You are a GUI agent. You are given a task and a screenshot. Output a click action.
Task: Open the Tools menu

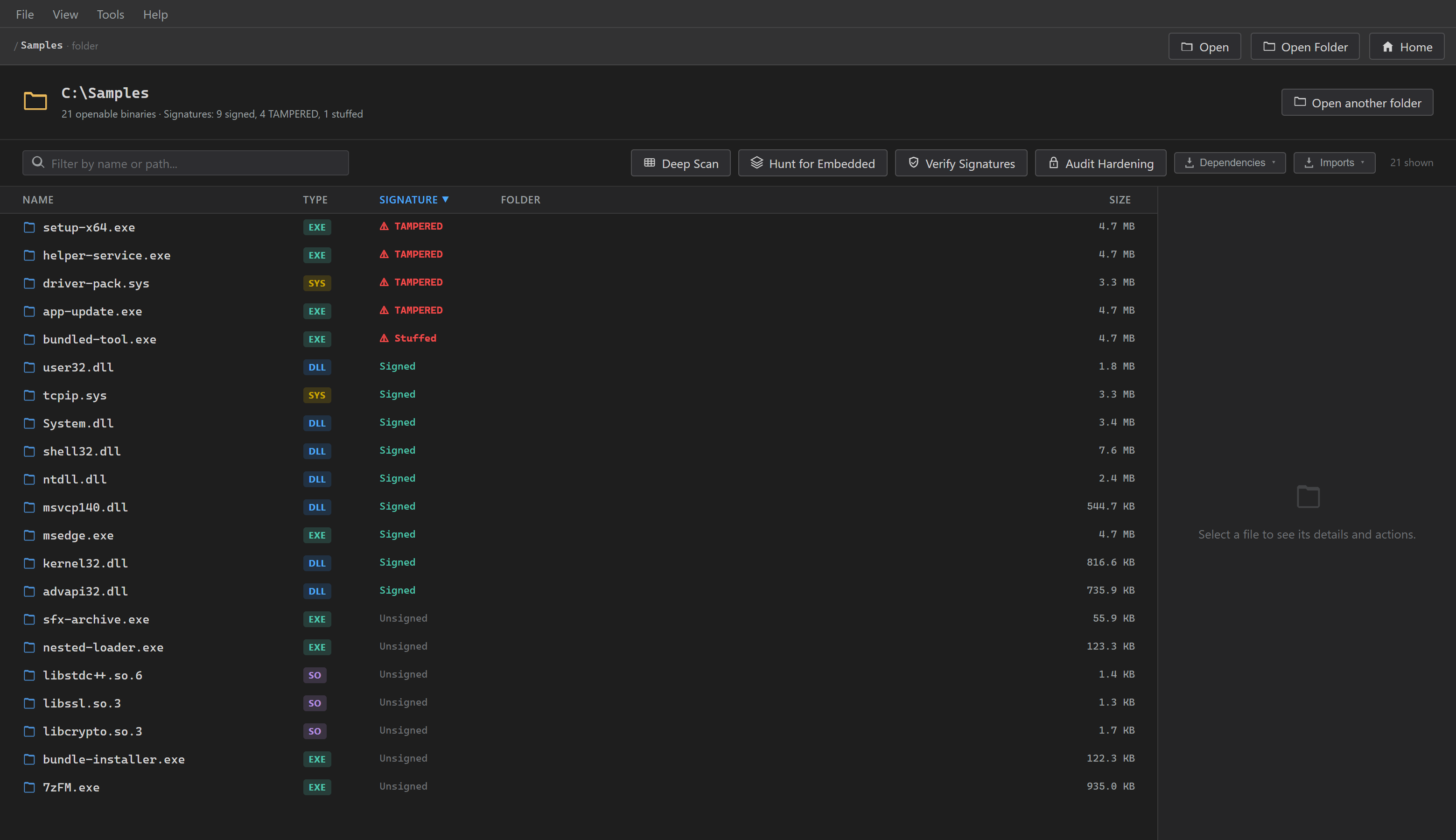(x=110, y=14)
